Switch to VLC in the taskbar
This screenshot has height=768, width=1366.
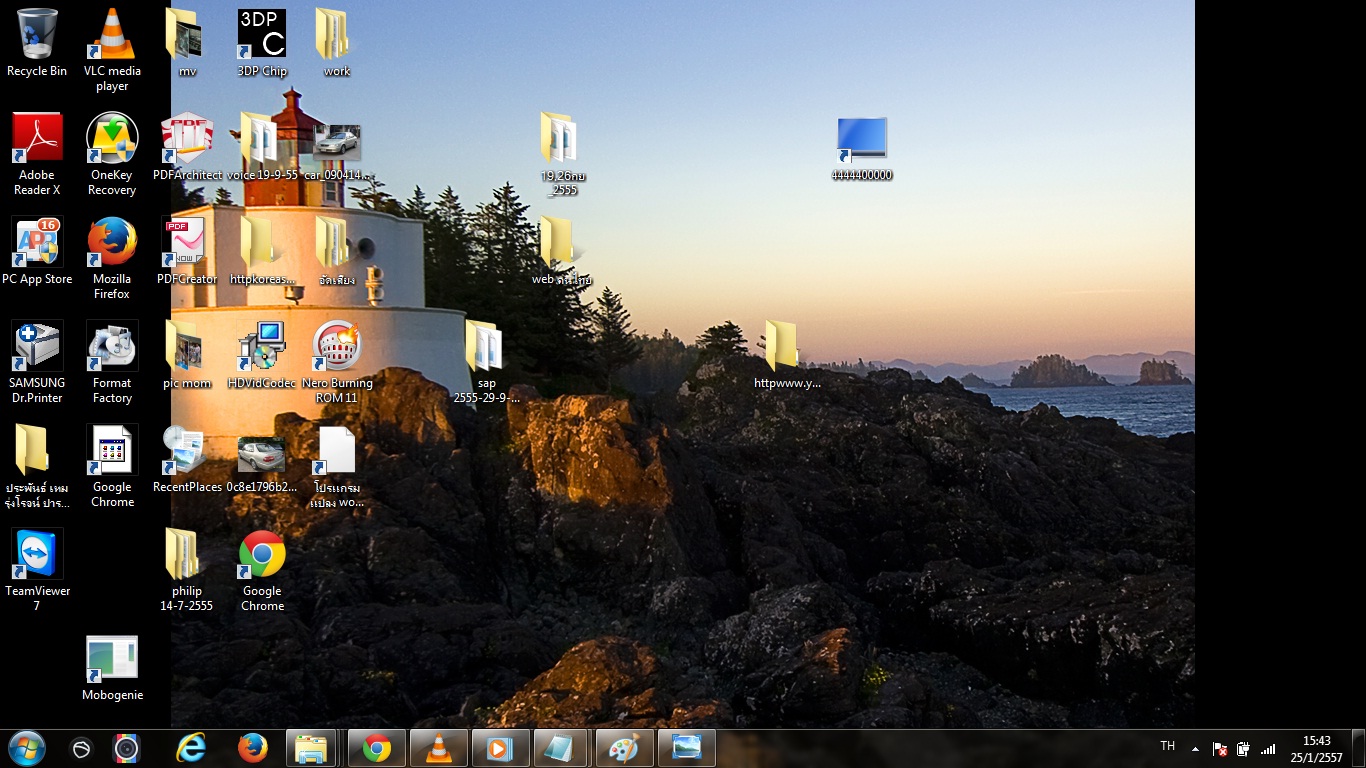pyautogui.click(x=438, y=748)
